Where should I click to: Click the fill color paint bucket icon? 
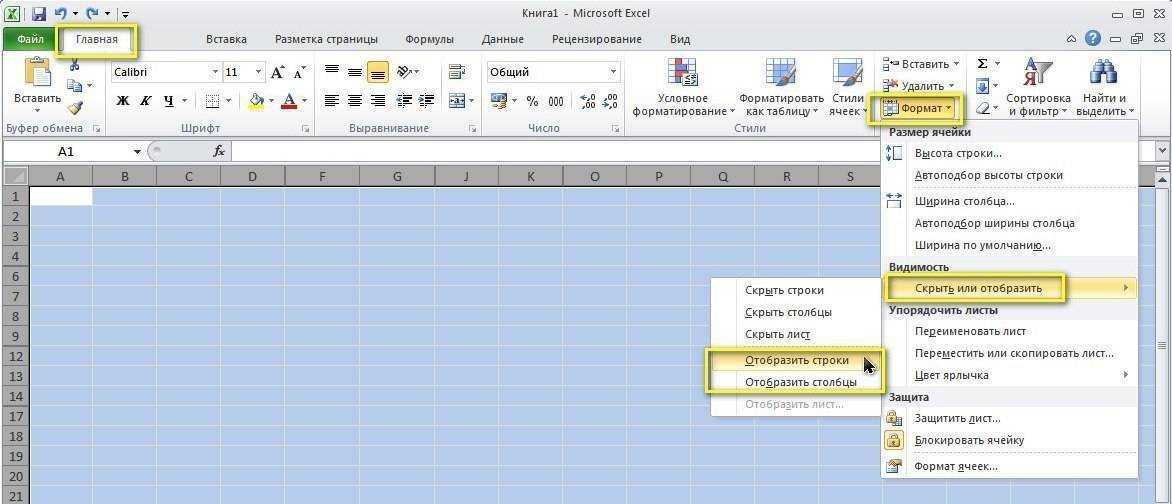(256, 100)
